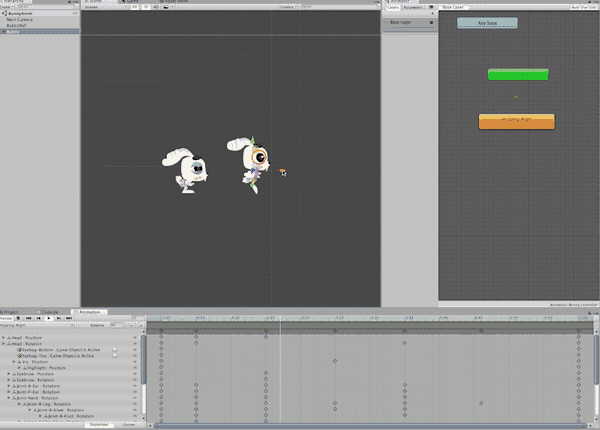
Task: Expand the Eyebrow : Position property
Action: [9, 374]
